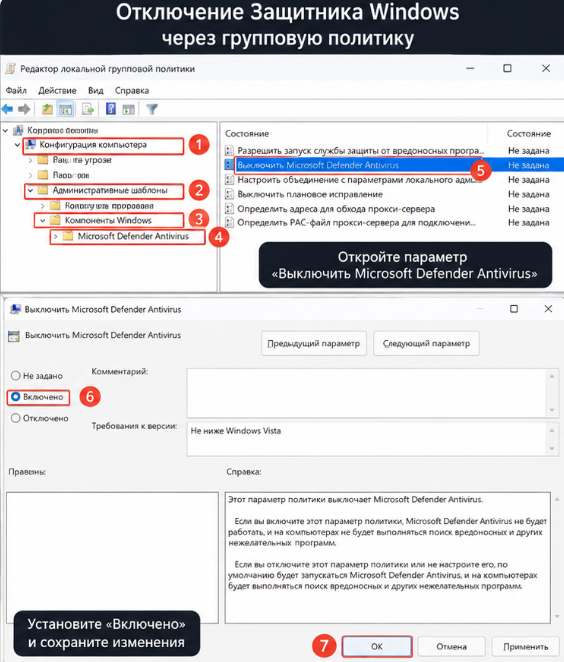Image resolution: width=564 pixels, height=662 pixels.
Task: Open the 'Вид' menu
Action: [96, 90]
